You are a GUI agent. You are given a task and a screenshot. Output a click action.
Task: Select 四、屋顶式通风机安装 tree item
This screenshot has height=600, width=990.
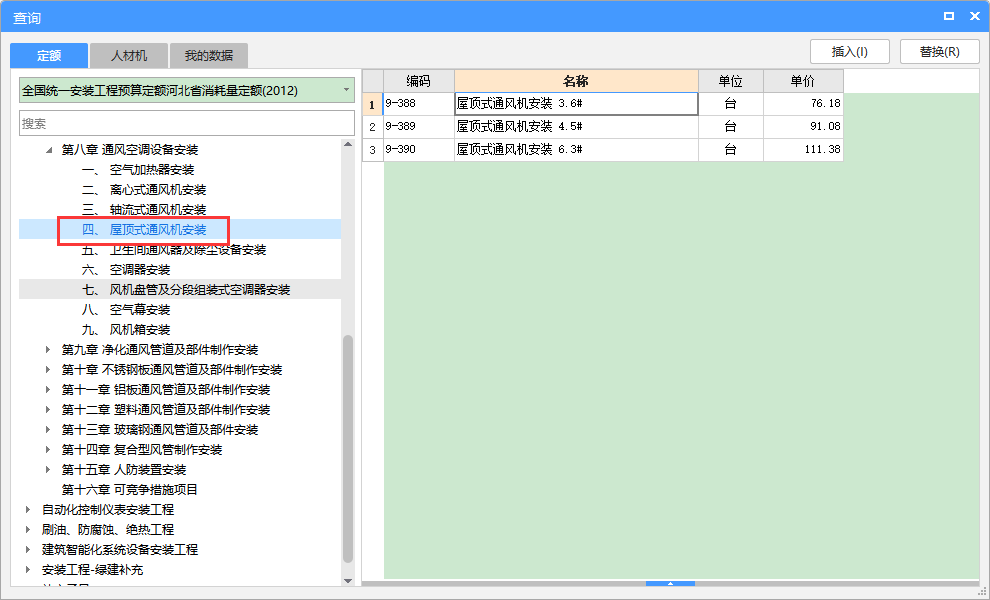[x=144, y=230]
